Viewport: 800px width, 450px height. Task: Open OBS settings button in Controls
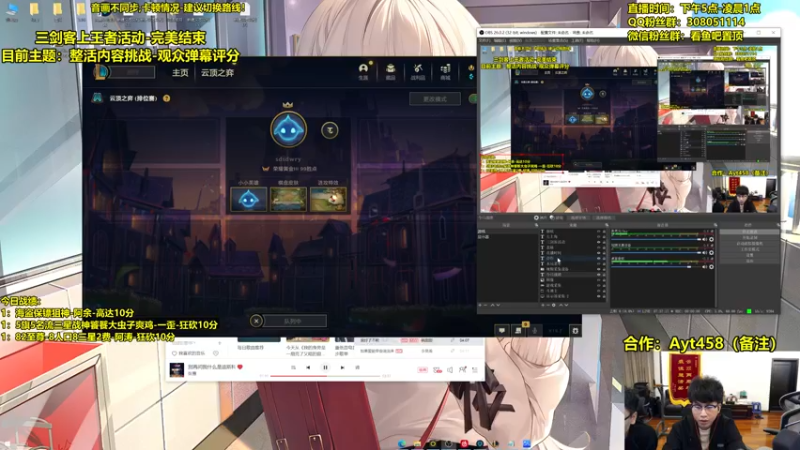[749, 256]
